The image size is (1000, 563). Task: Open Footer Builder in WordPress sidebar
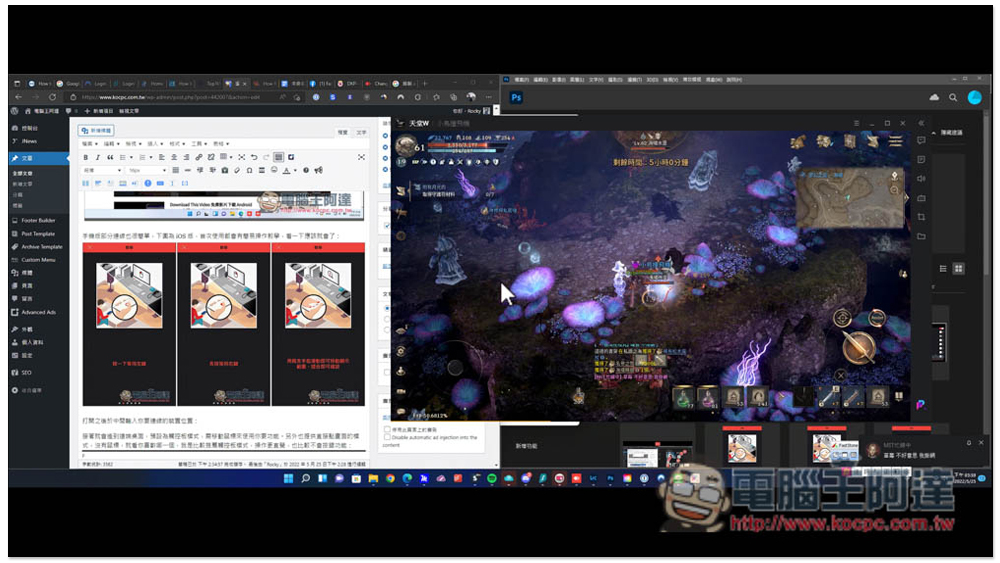tap(38, 220)
